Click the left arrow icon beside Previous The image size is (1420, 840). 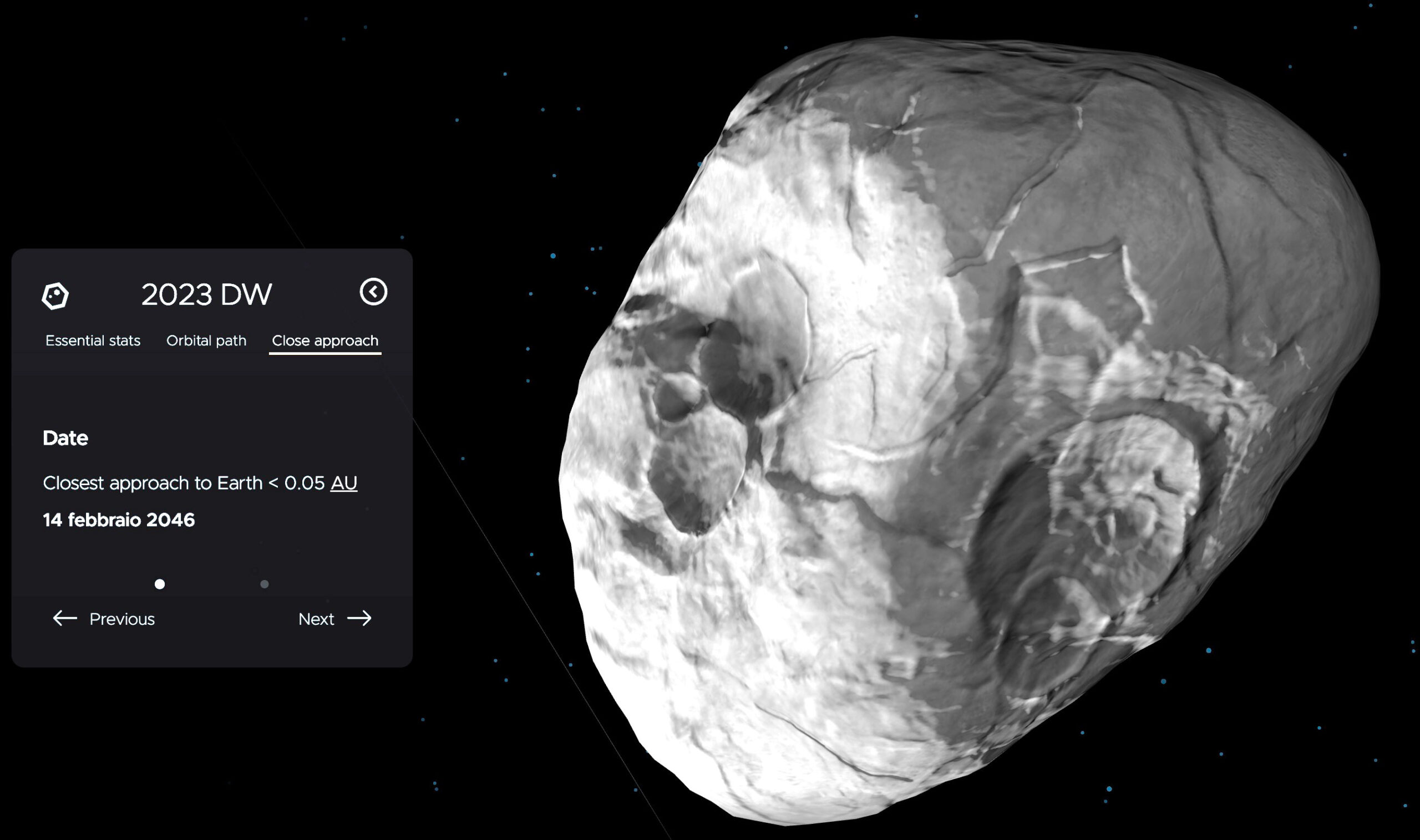64,618
